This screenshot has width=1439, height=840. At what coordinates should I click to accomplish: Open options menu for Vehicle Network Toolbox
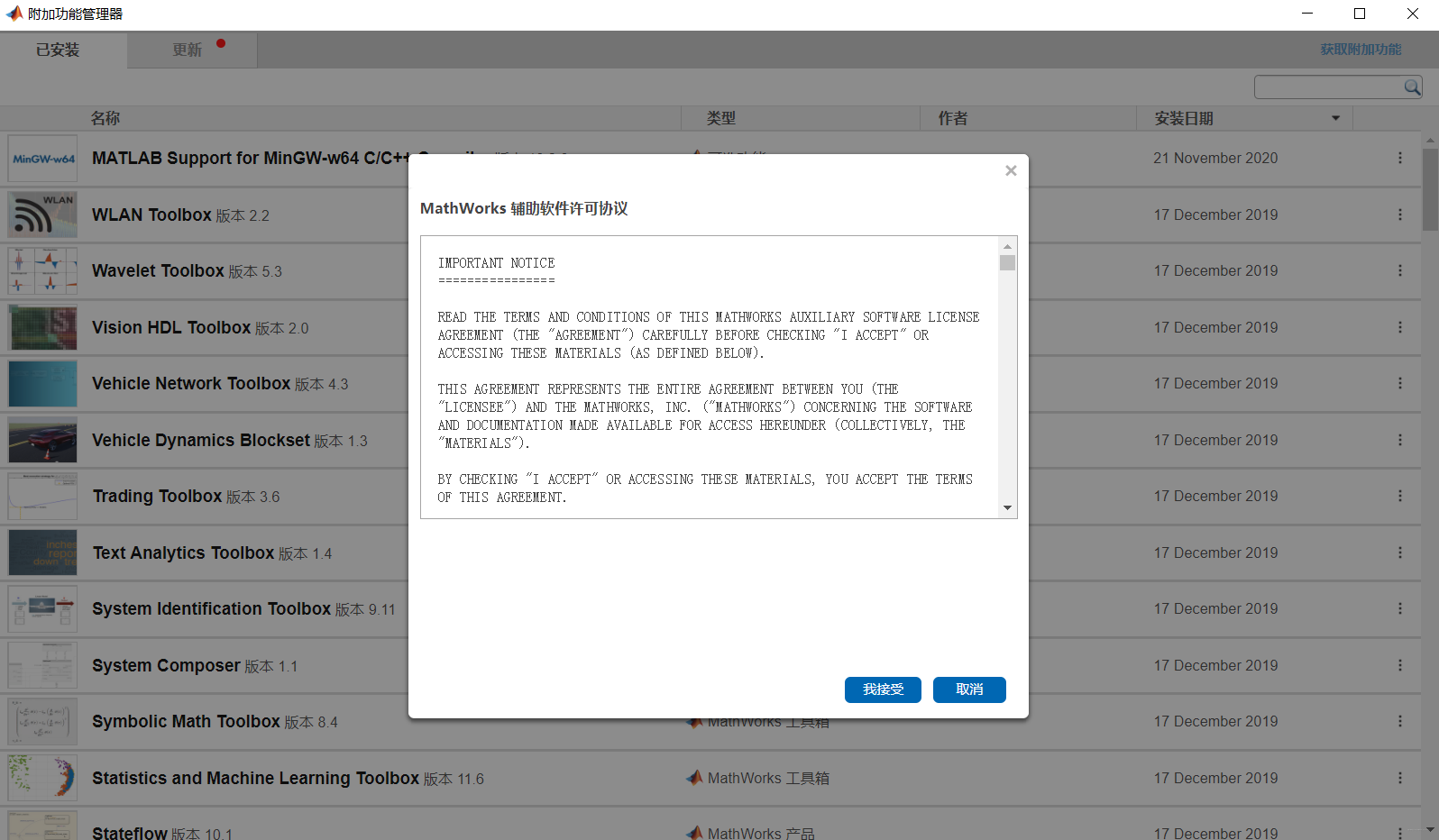pos(1400,383)
